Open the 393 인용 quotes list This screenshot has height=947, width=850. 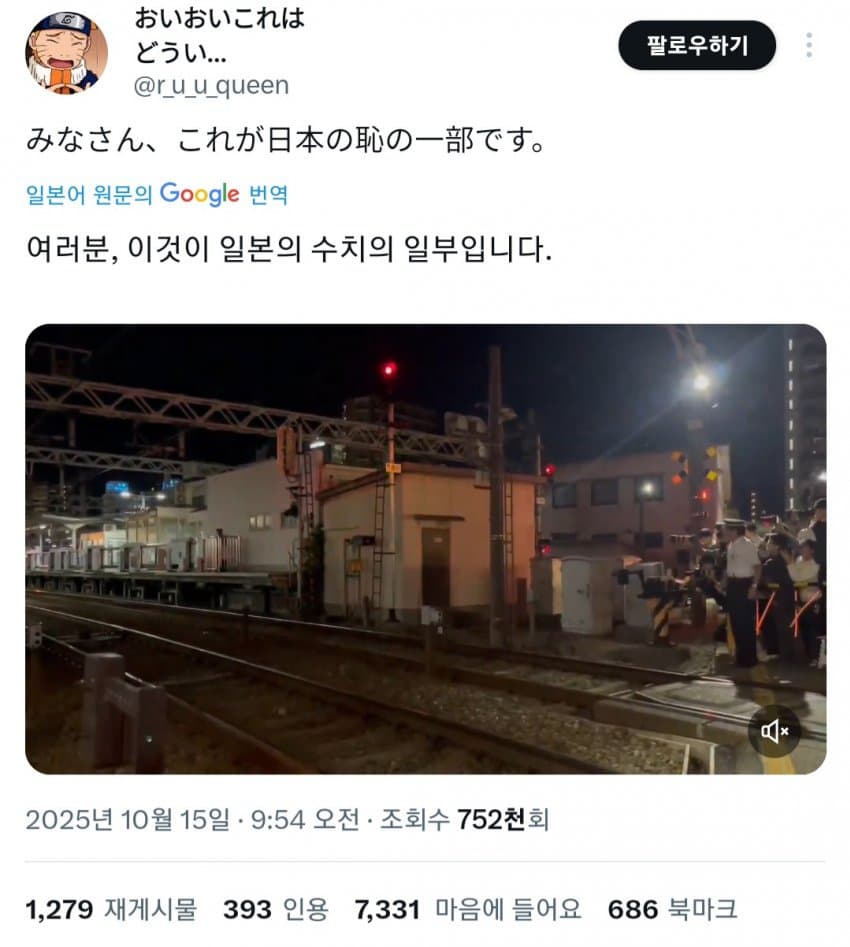pos(275,910)
